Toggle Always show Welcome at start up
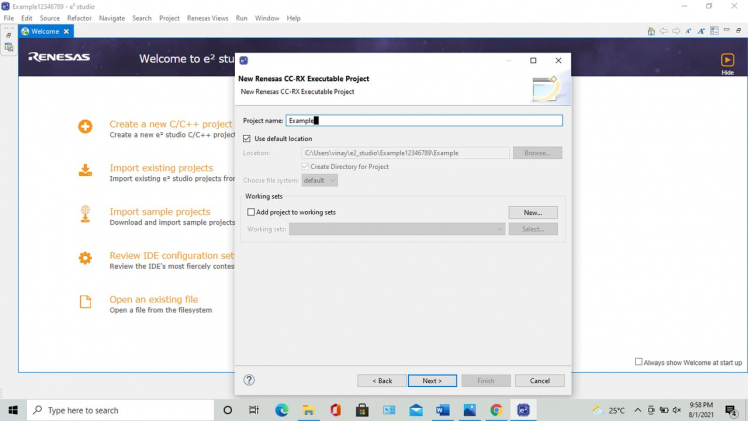This screenshot has width=748, height=421. tap(638, 362)
